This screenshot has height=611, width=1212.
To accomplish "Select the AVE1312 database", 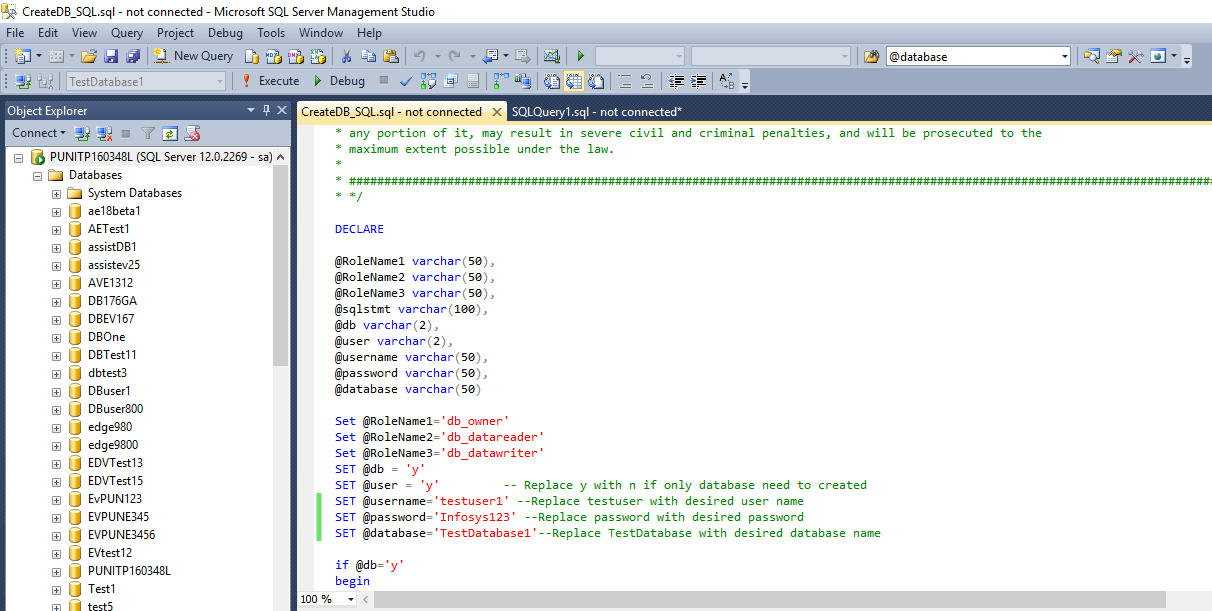I will (110, 283).
